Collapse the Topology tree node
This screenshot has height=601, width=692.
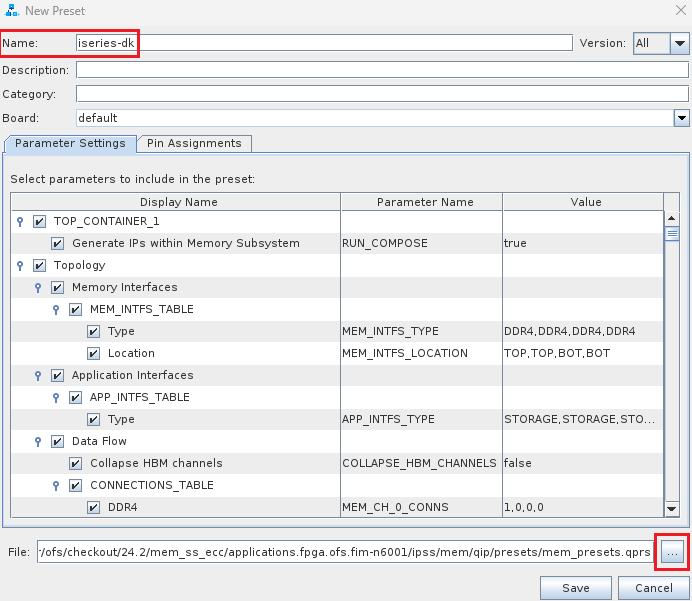21,266
